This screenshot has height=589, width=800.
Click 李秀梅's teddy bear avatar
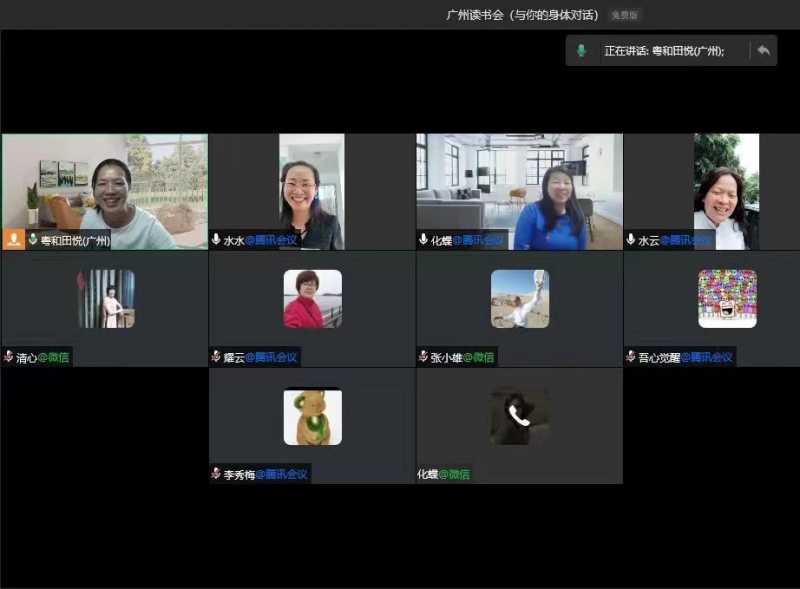(312, 417)
